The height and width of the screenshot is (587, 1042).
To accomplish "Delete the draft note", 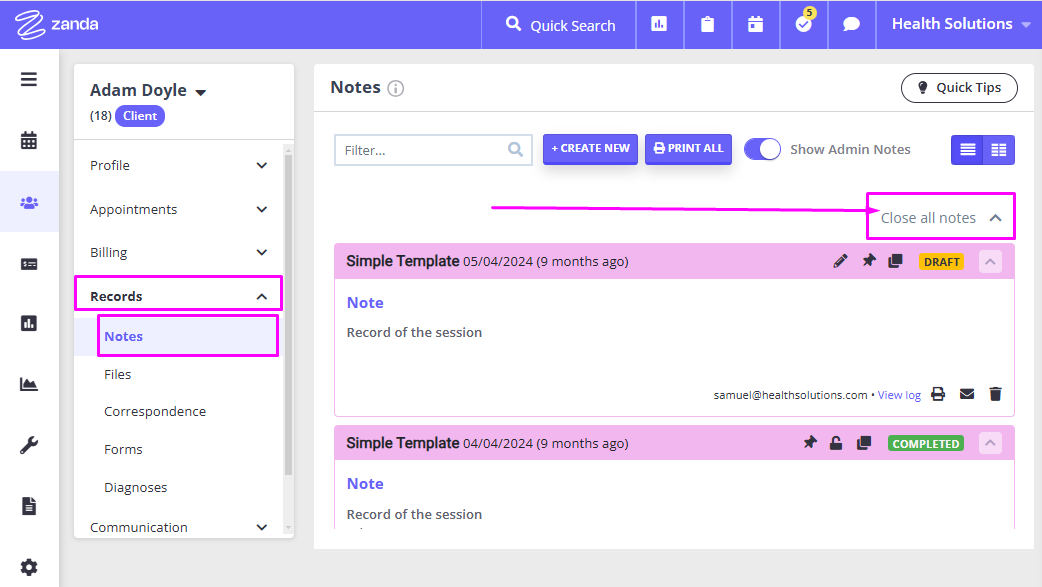I will 995,394.
